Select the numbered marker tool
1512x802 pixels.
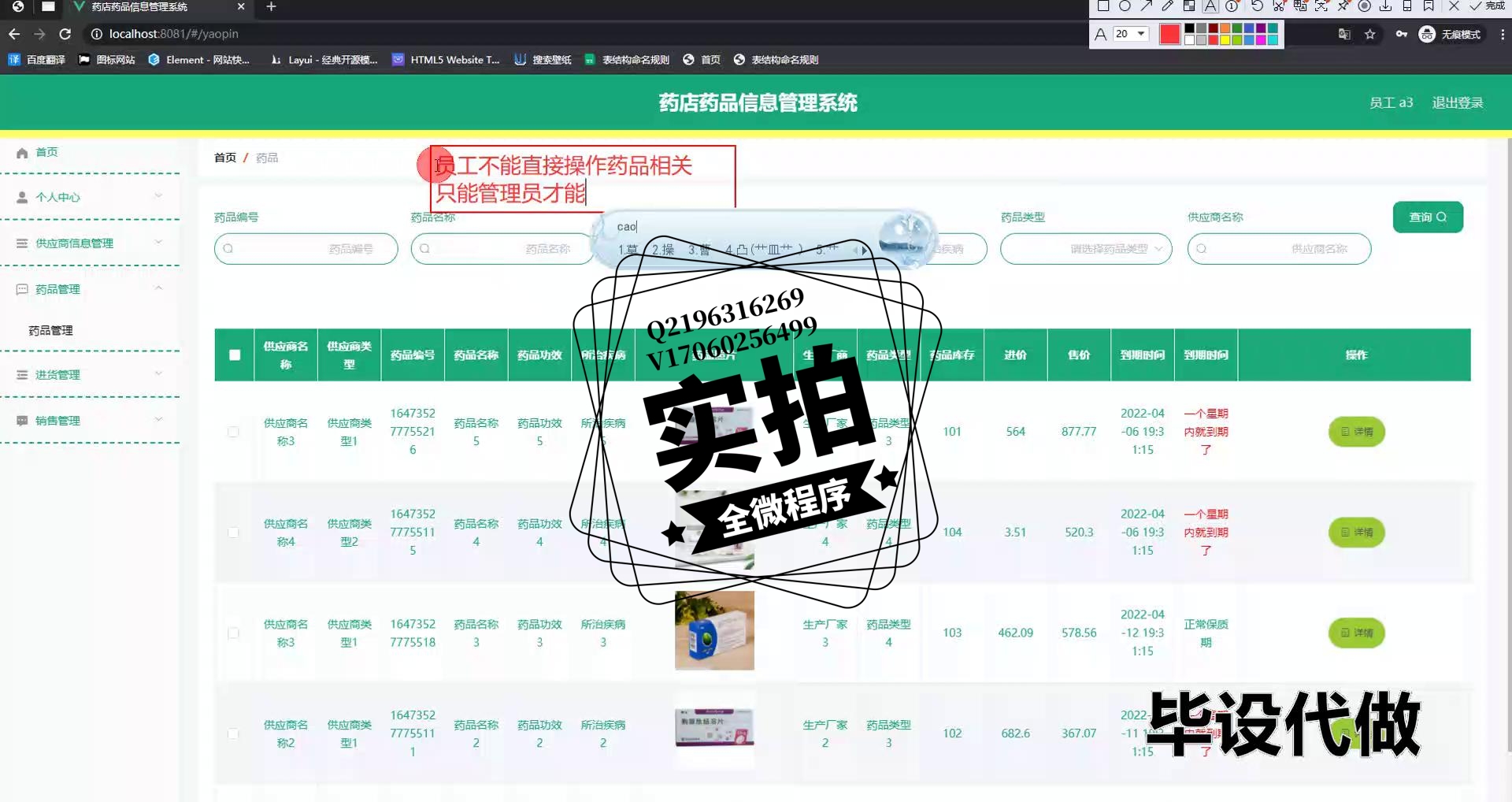1232,6
